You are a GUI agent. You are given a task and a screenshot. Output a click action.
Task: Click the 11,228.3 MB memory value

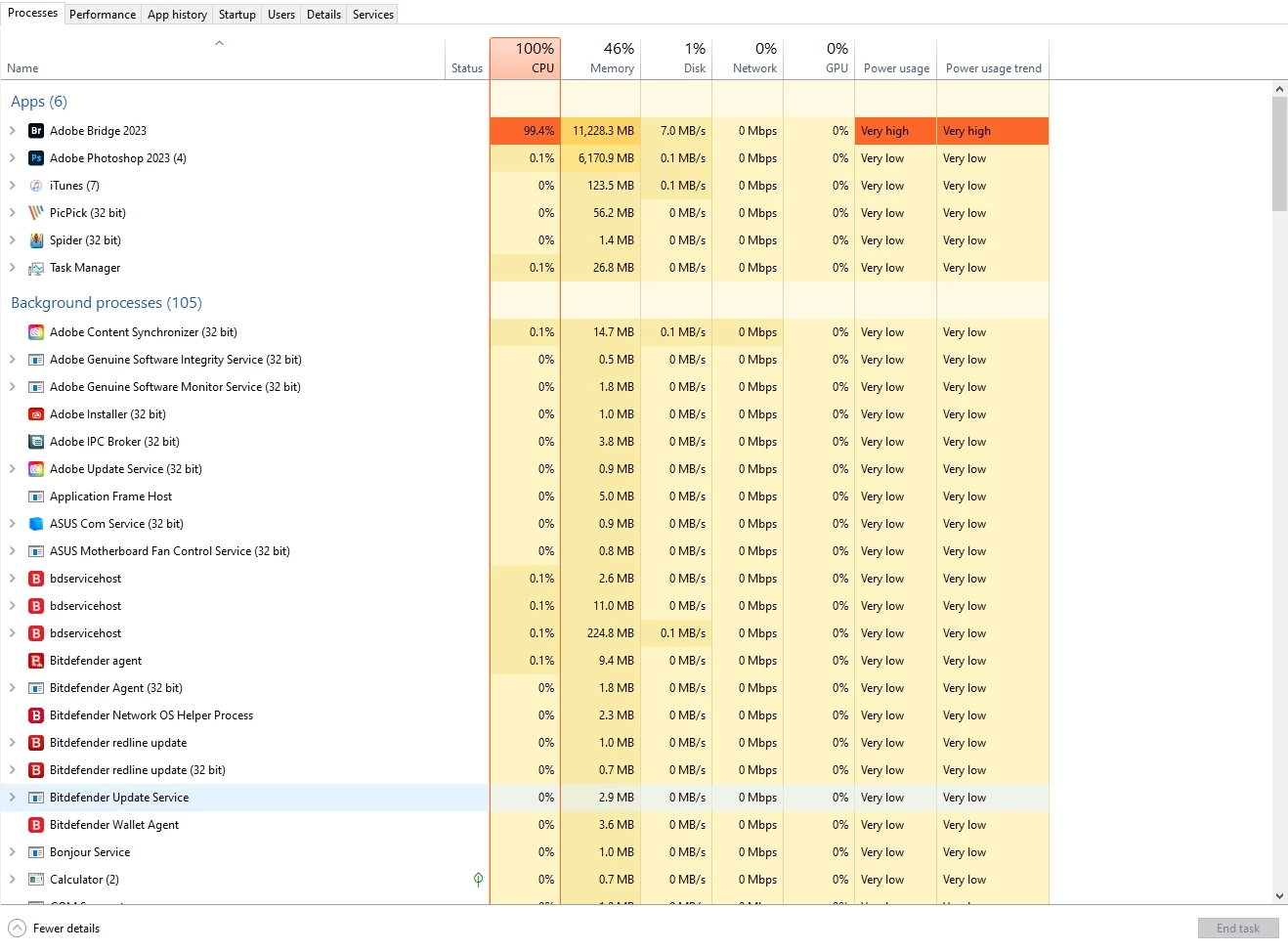point(601,131)
